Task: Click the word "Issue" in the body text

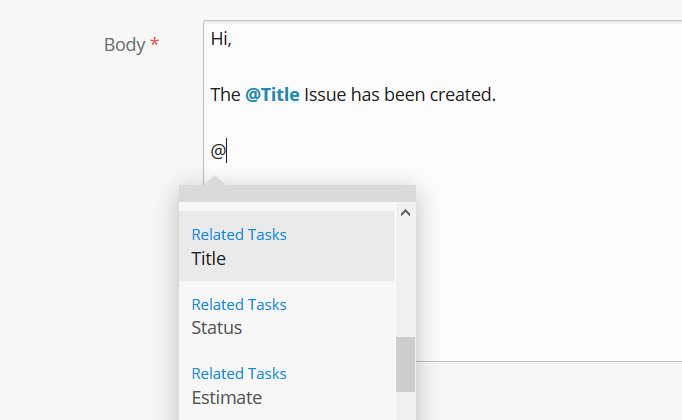Action: pyautogui.click(x=325, y=96)
